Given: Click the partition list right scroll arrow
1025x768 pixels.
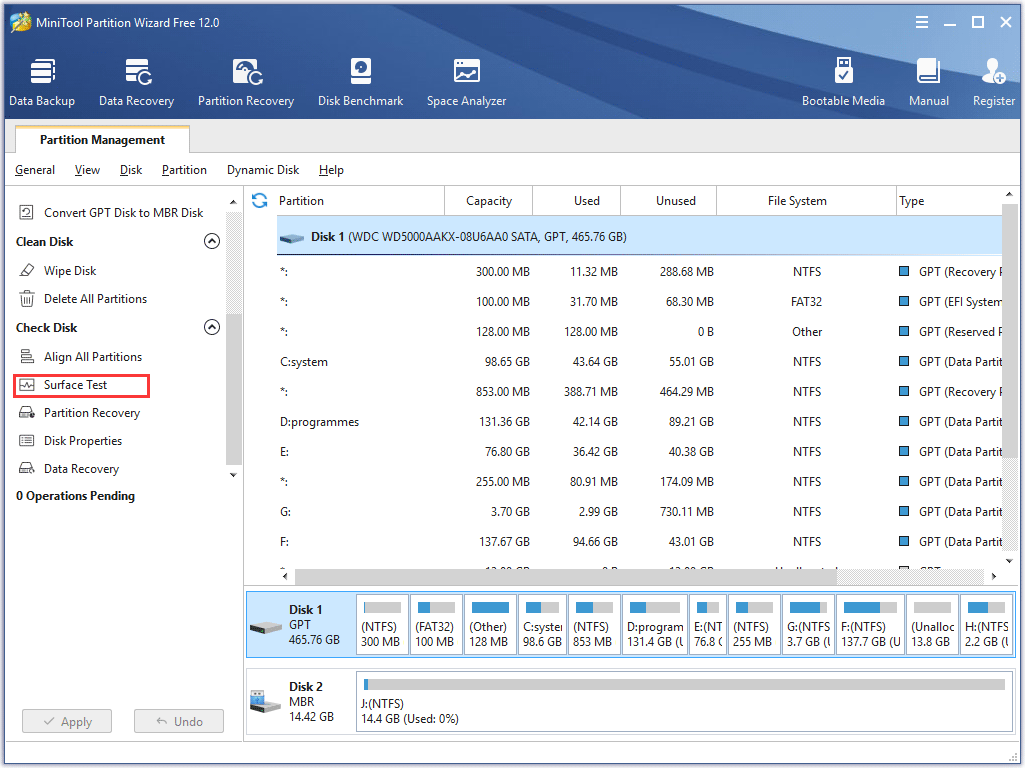Looking at the screenshot, I should coord(994,576).
